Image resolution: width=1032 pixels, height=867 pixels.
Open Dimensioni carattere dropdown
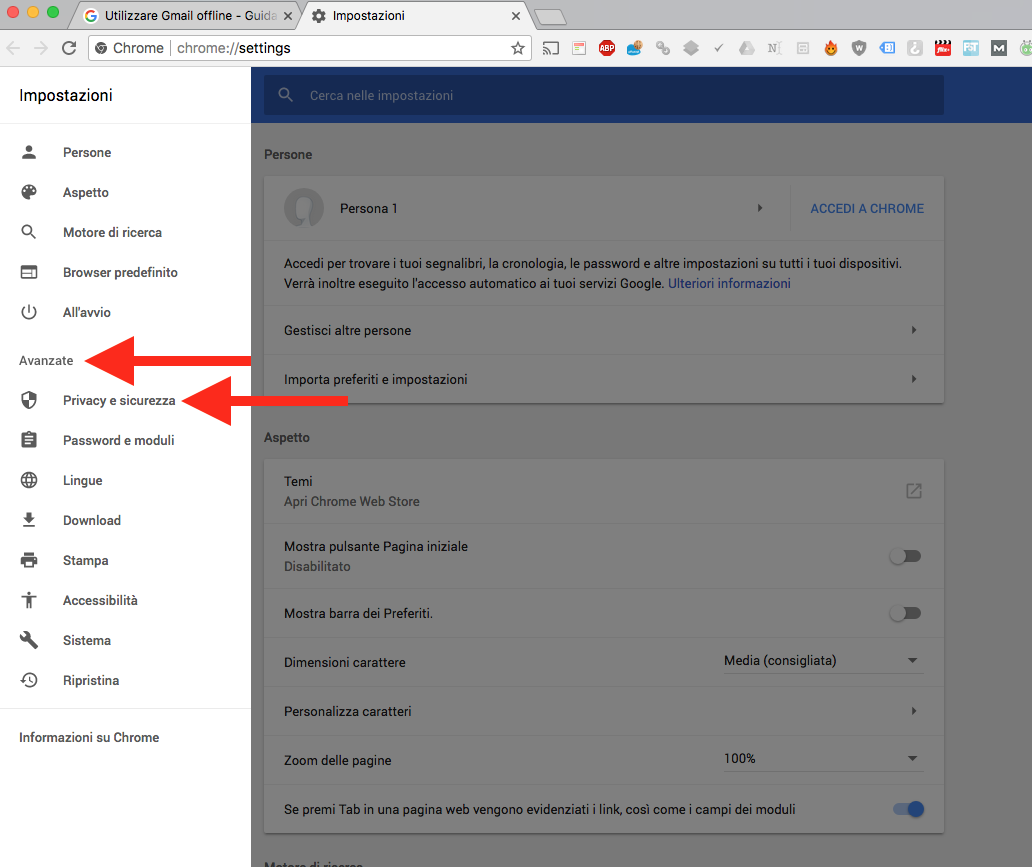(823, 661)
